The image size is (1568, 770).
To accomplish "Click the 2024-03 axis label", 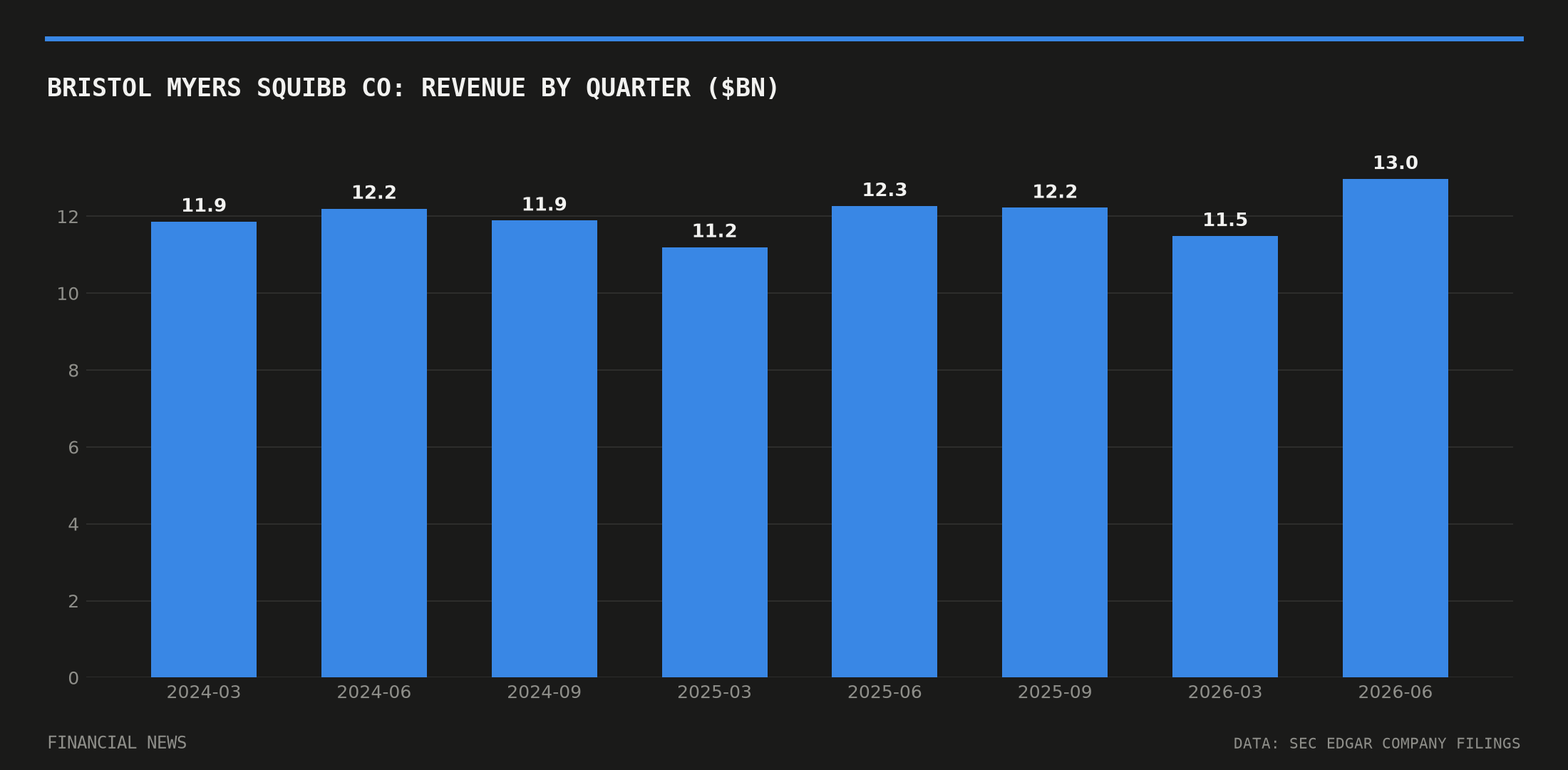I will click(x=204, y=692).
